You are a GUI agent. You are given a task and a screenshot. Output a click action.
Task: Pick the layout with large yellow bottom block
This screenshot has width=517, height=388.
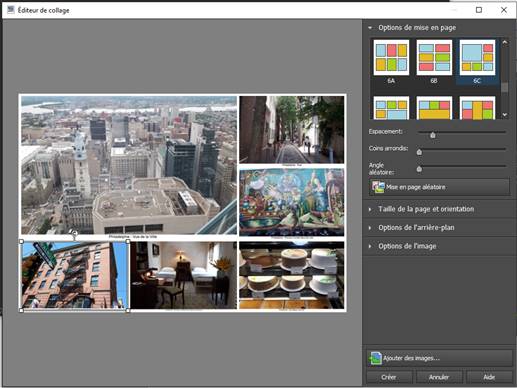click(434, 108)
